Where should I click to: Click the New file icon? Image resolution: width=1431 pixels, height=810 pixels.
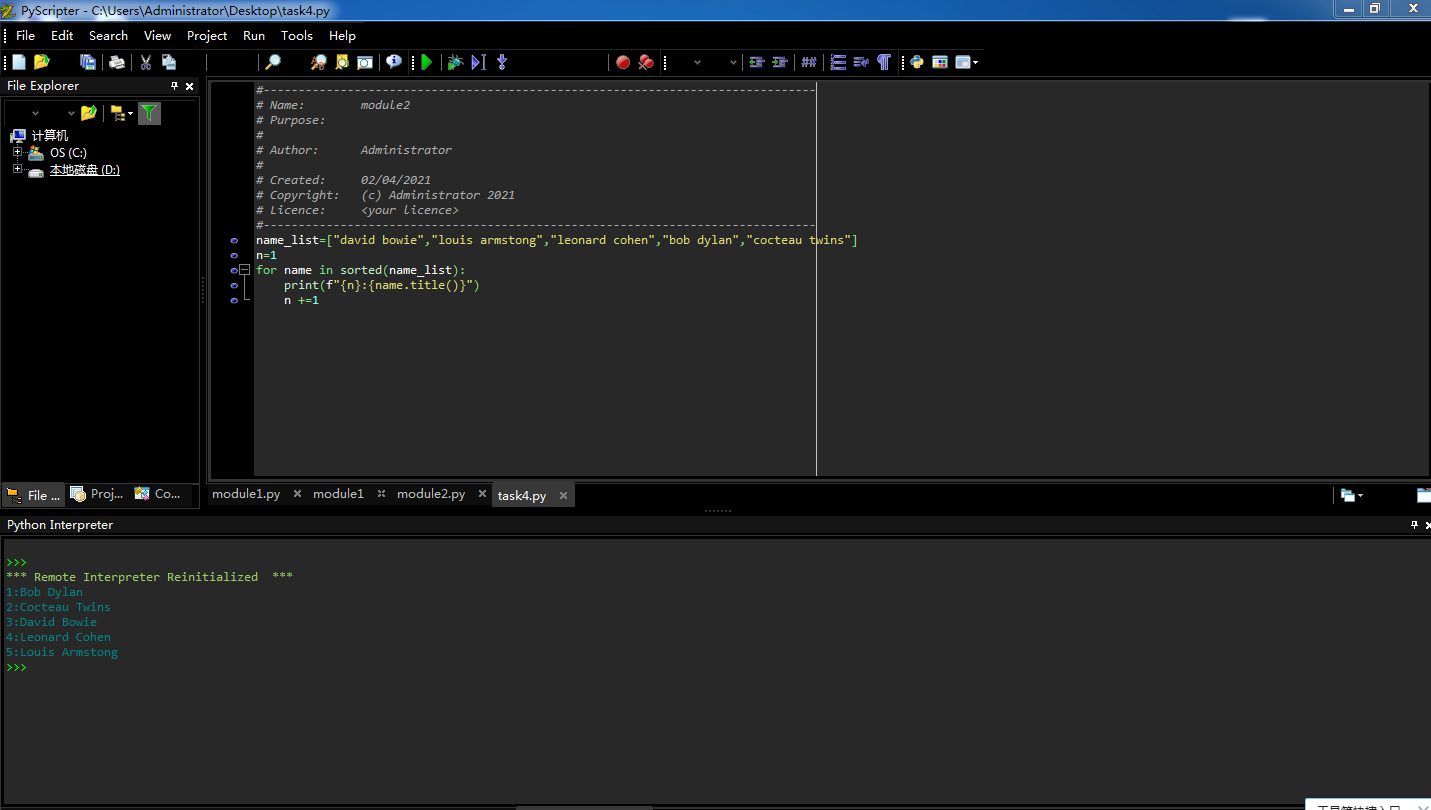pos(18,62)
